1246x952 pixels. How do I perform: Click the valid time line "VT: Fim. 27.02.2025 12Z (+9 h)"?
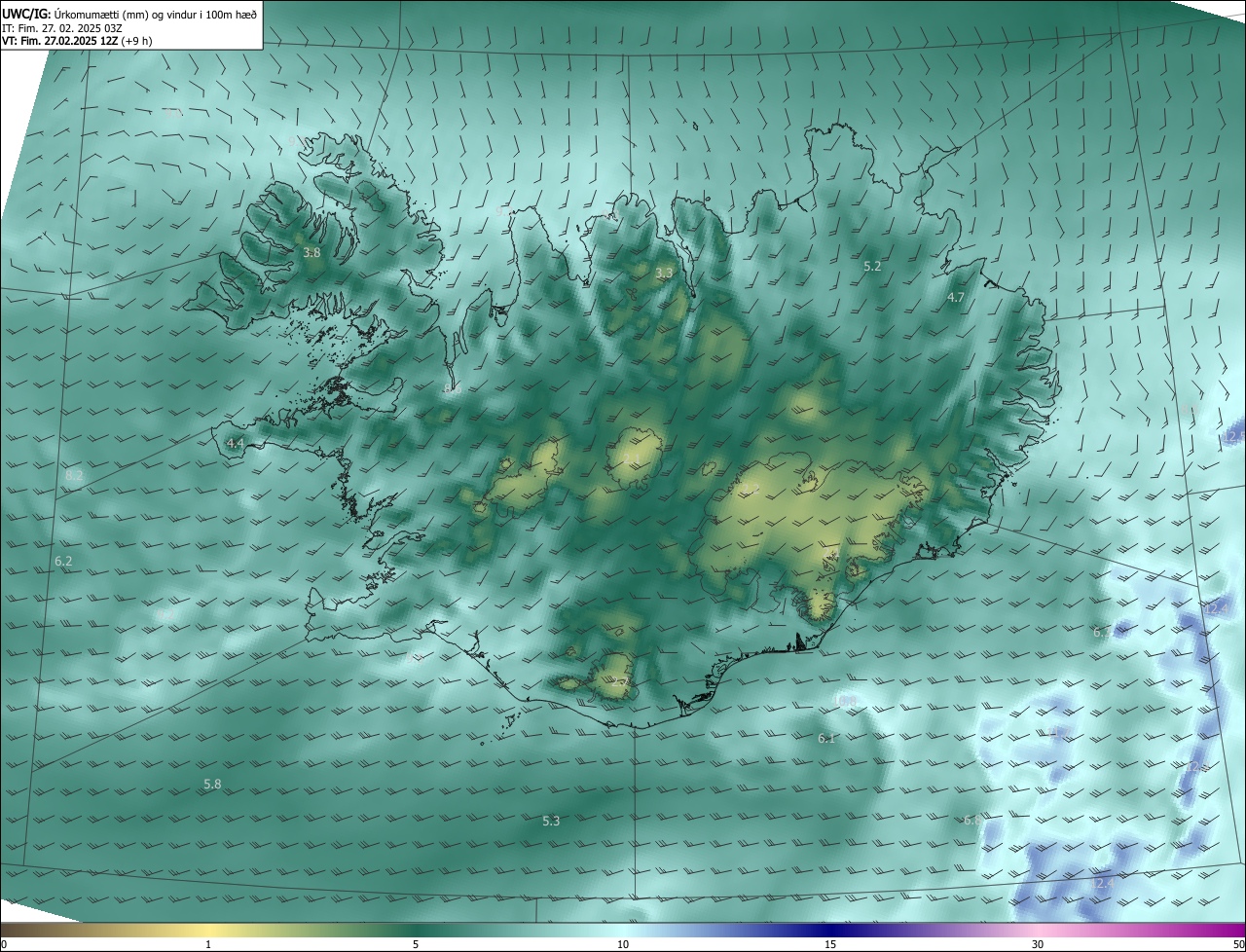[x=77, y=41]
